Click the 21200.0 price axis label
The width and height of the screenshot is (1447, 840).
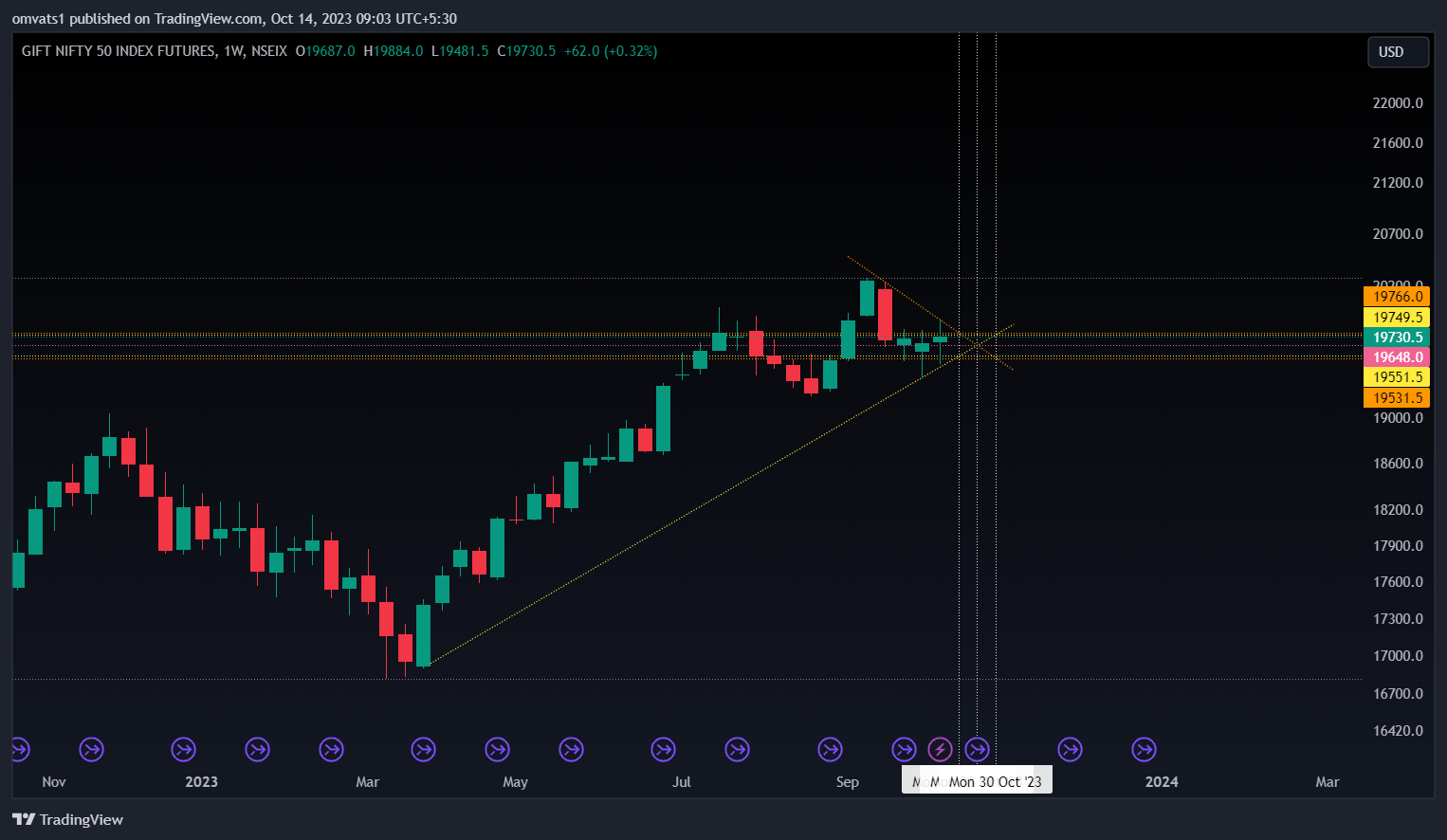[x=1398, y=183]
